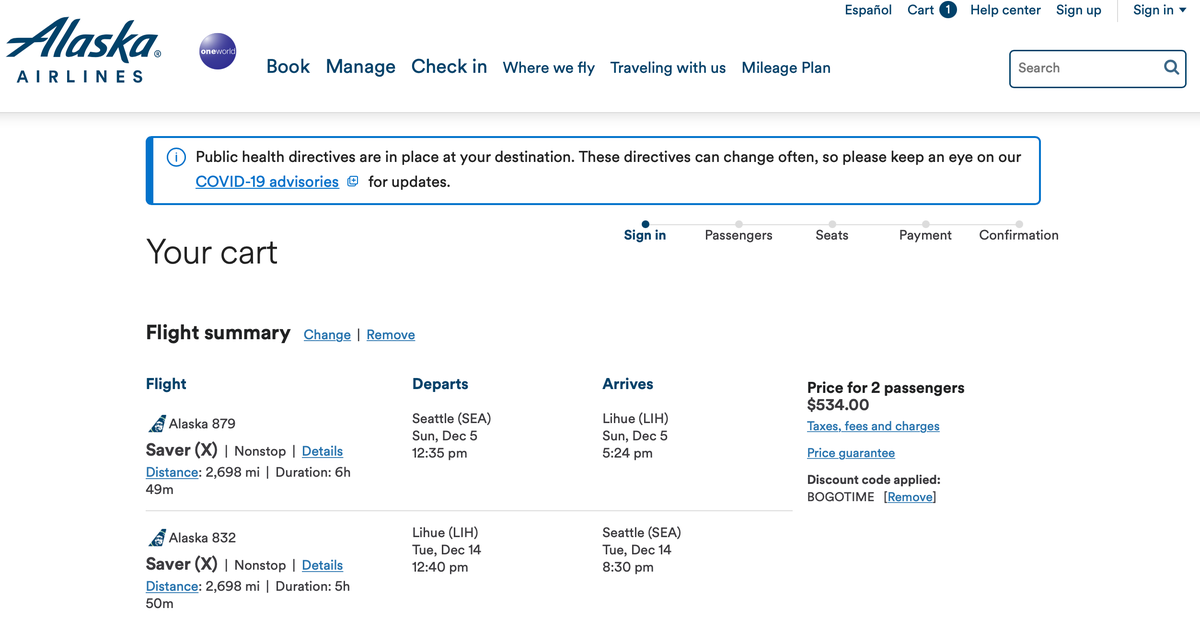
Task: Click the airplane icon next to Alaska 879
Action: (x=157, y=423)
